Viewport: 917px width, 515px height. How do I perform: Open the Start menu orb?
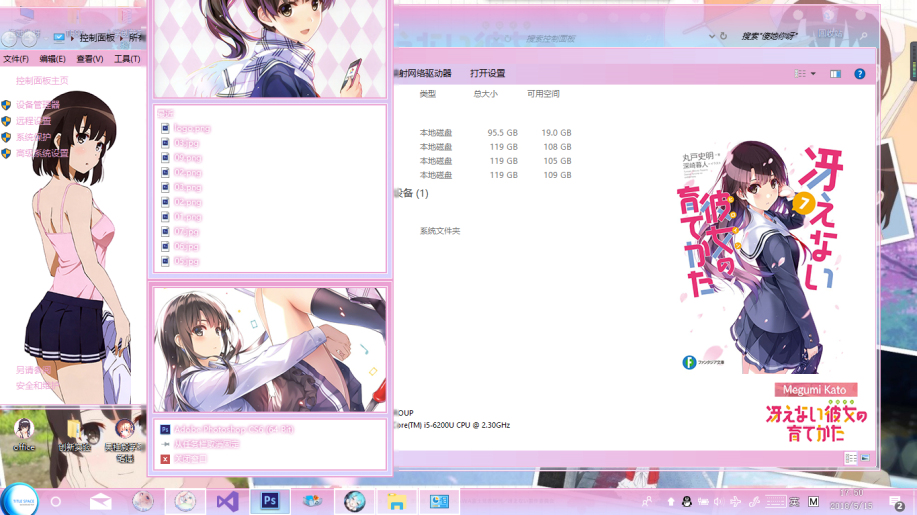coord(20,500)
